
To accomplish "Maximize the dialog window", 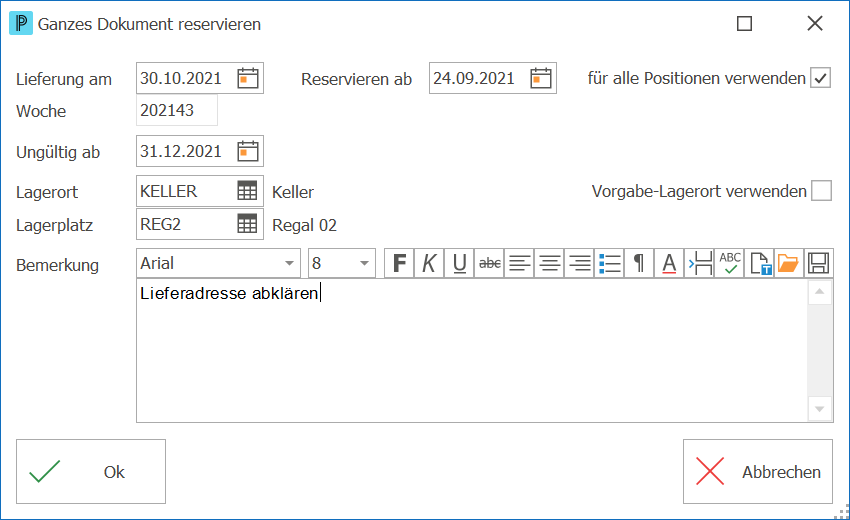I will [744, 23].
